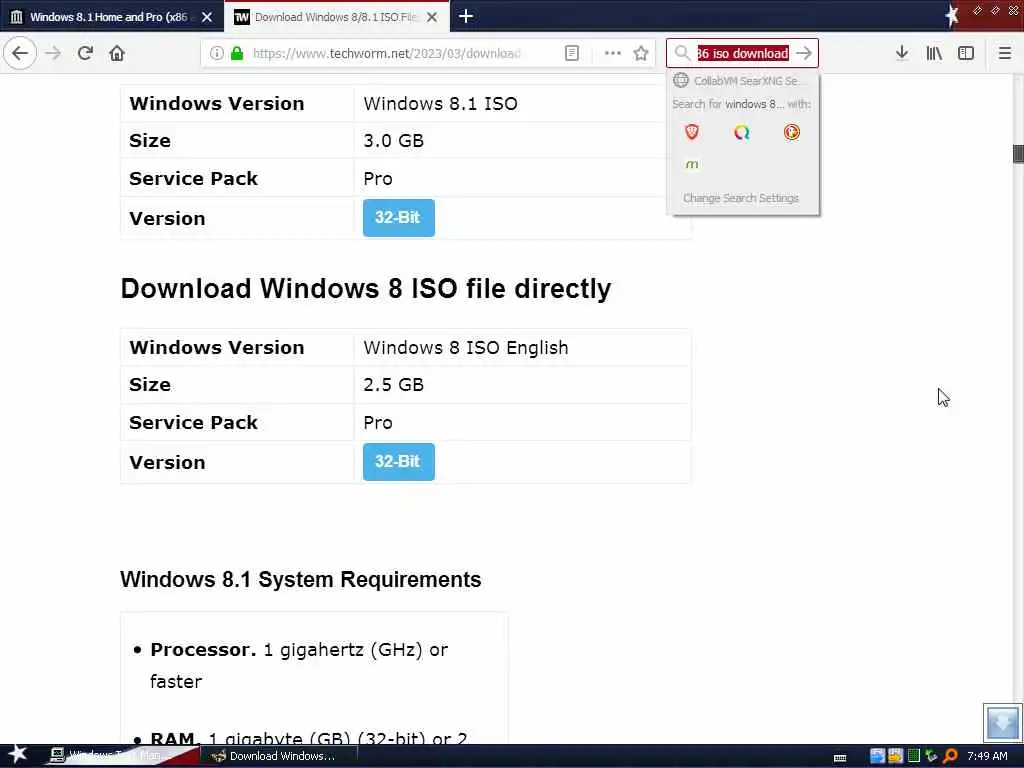This screenshot has height=768, width=1024.
Task: Search with Qwant engine icon
Action: [741, 133]
